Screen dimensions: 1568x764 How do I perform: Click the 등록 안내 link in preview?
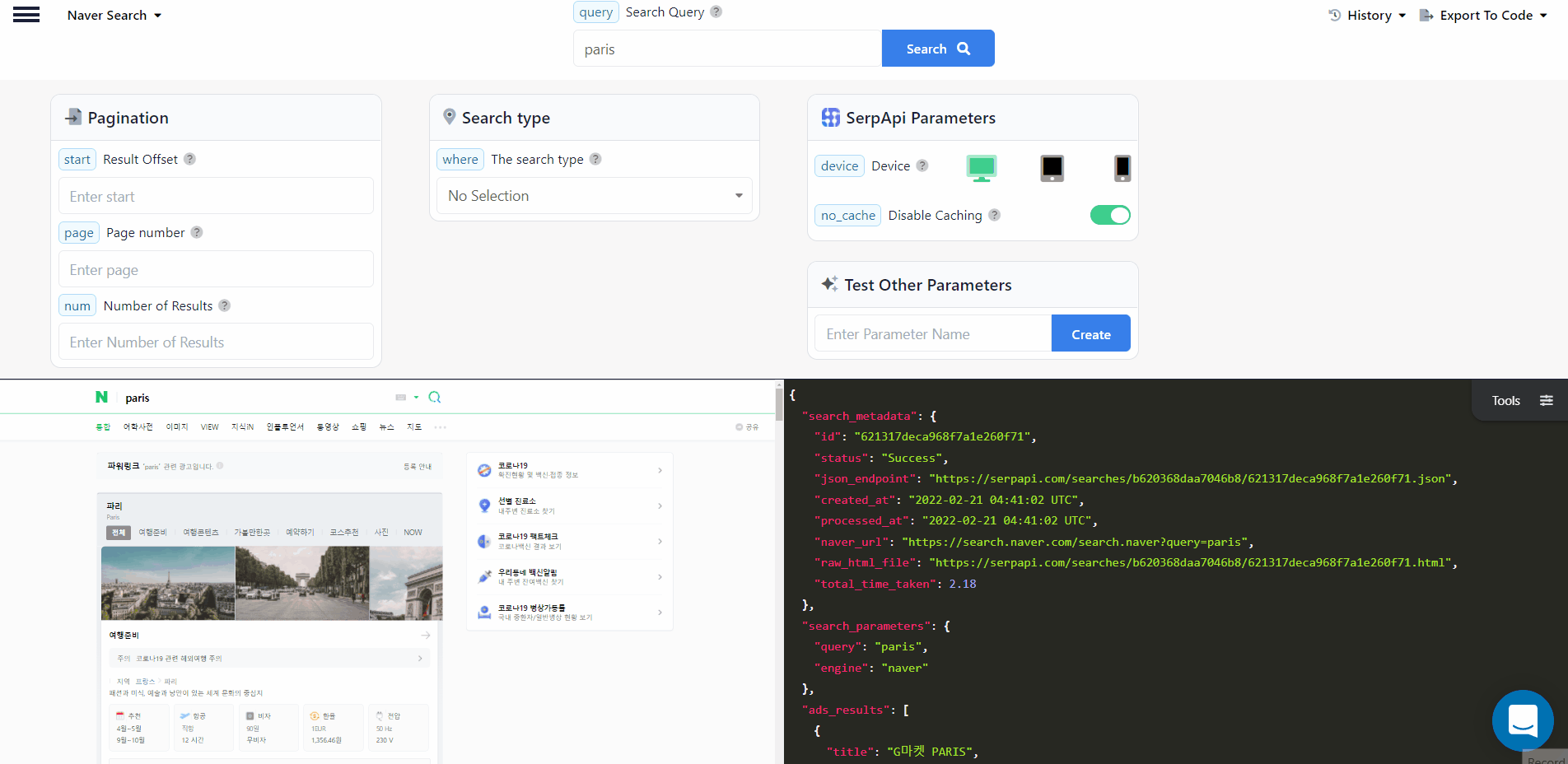click(x=418, y=467)
